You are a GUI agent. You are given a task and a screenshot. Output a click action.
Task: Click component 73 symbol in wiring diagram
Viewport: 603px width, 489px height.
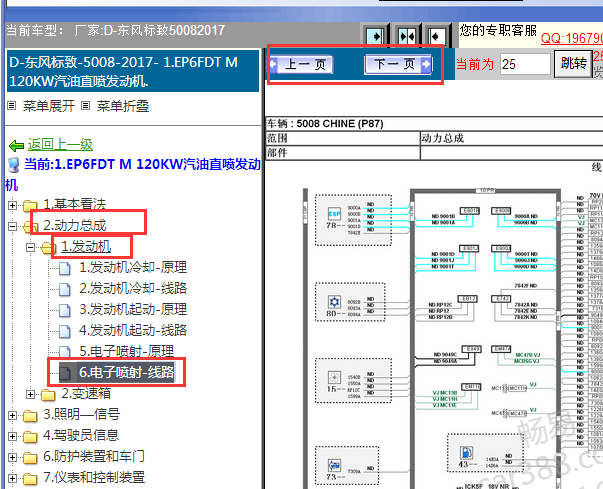pos(334,465)
